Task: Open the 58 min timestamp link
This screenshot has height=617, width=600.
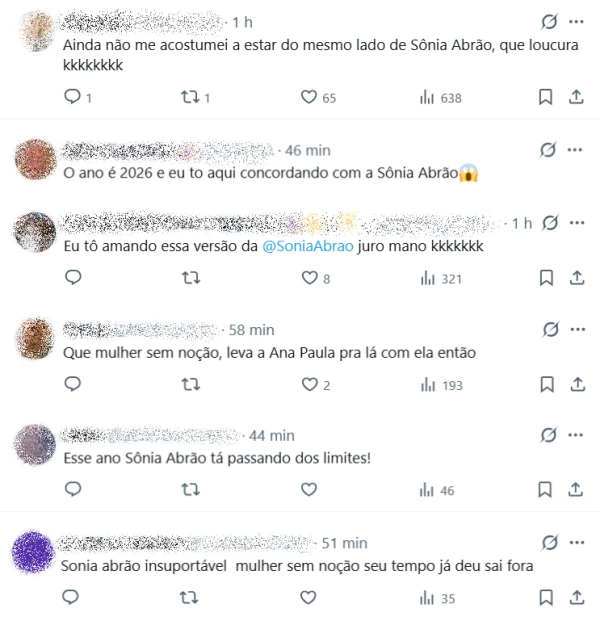Action: (x=251, y=330)
